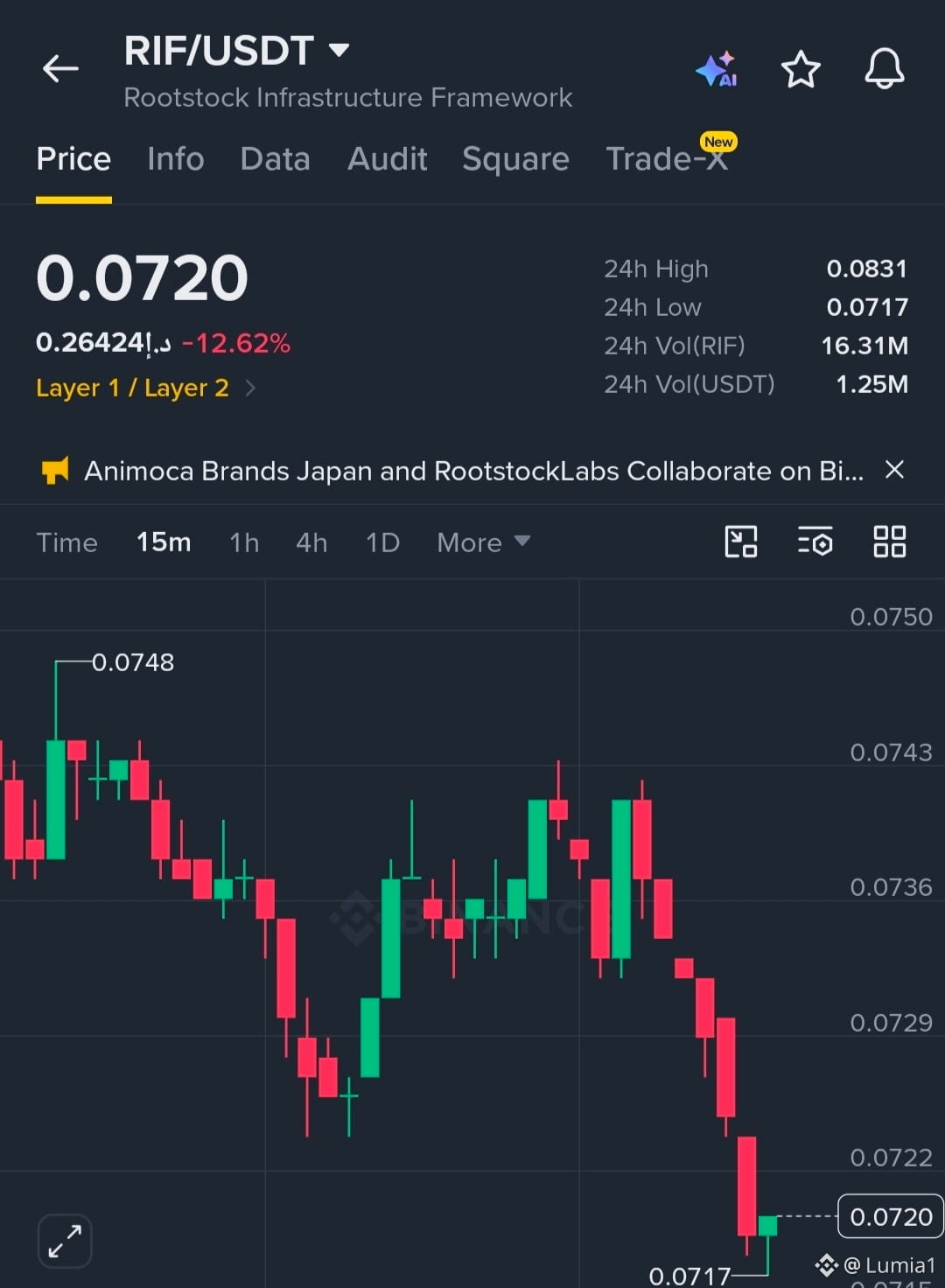Viewport: 945px width, 1288px height.
Task: Tap the 24h Low value 0.0717
Action: (x=867, y=307)
